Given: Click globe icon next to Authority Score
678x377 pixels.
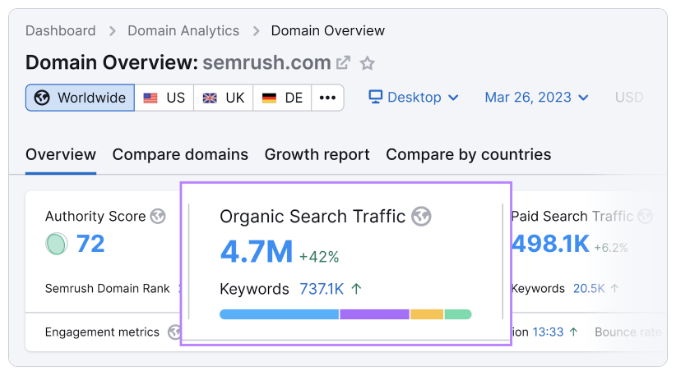Looking at the screenshot, I should (x=158, y=216).
